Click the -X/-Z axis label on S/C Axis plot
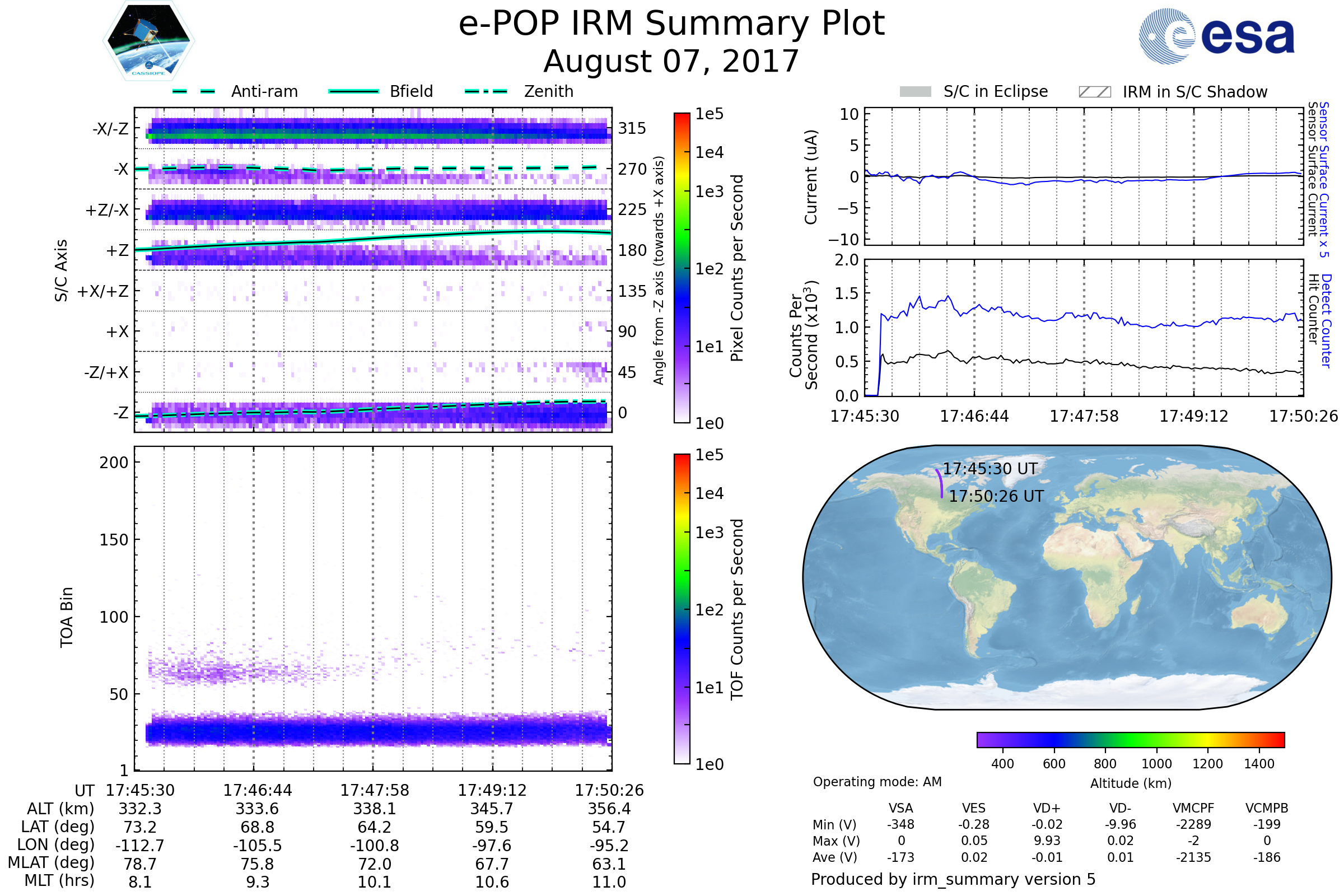1344x896 pixels. pyautogui.click(x=110, y=129)
